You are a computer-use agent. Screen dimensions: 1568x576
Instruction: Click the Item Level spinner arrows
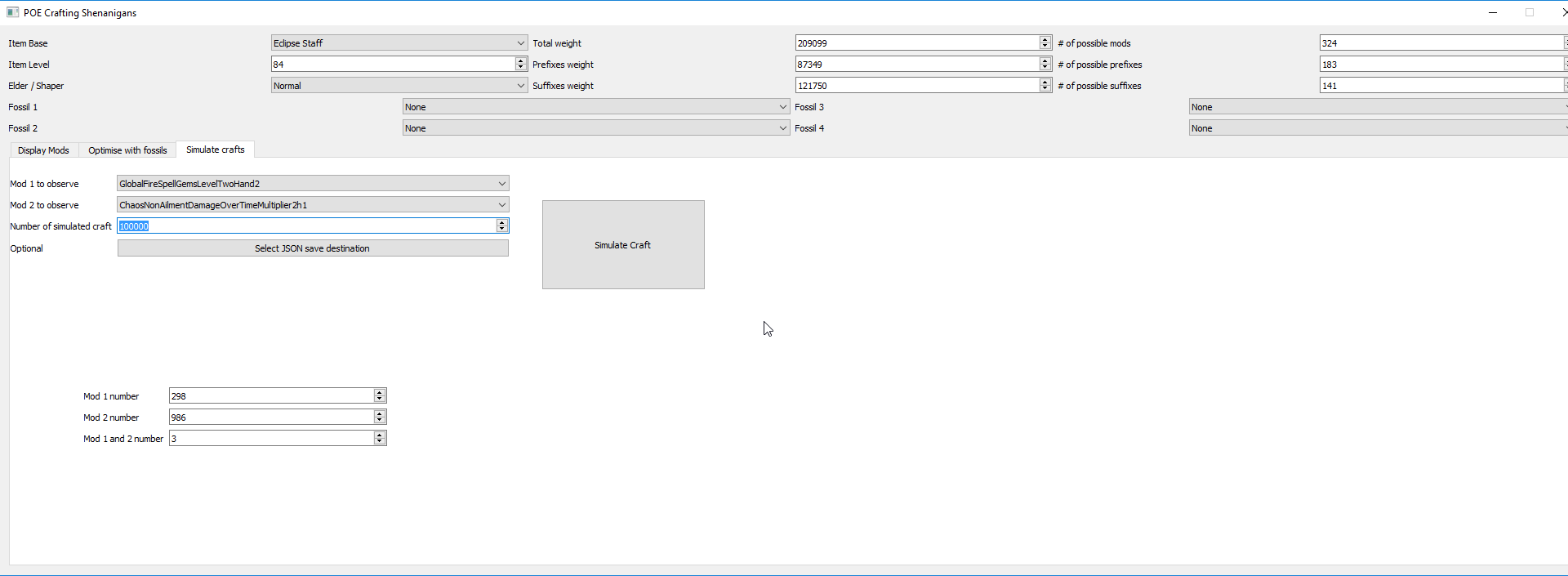click(521, 65)
